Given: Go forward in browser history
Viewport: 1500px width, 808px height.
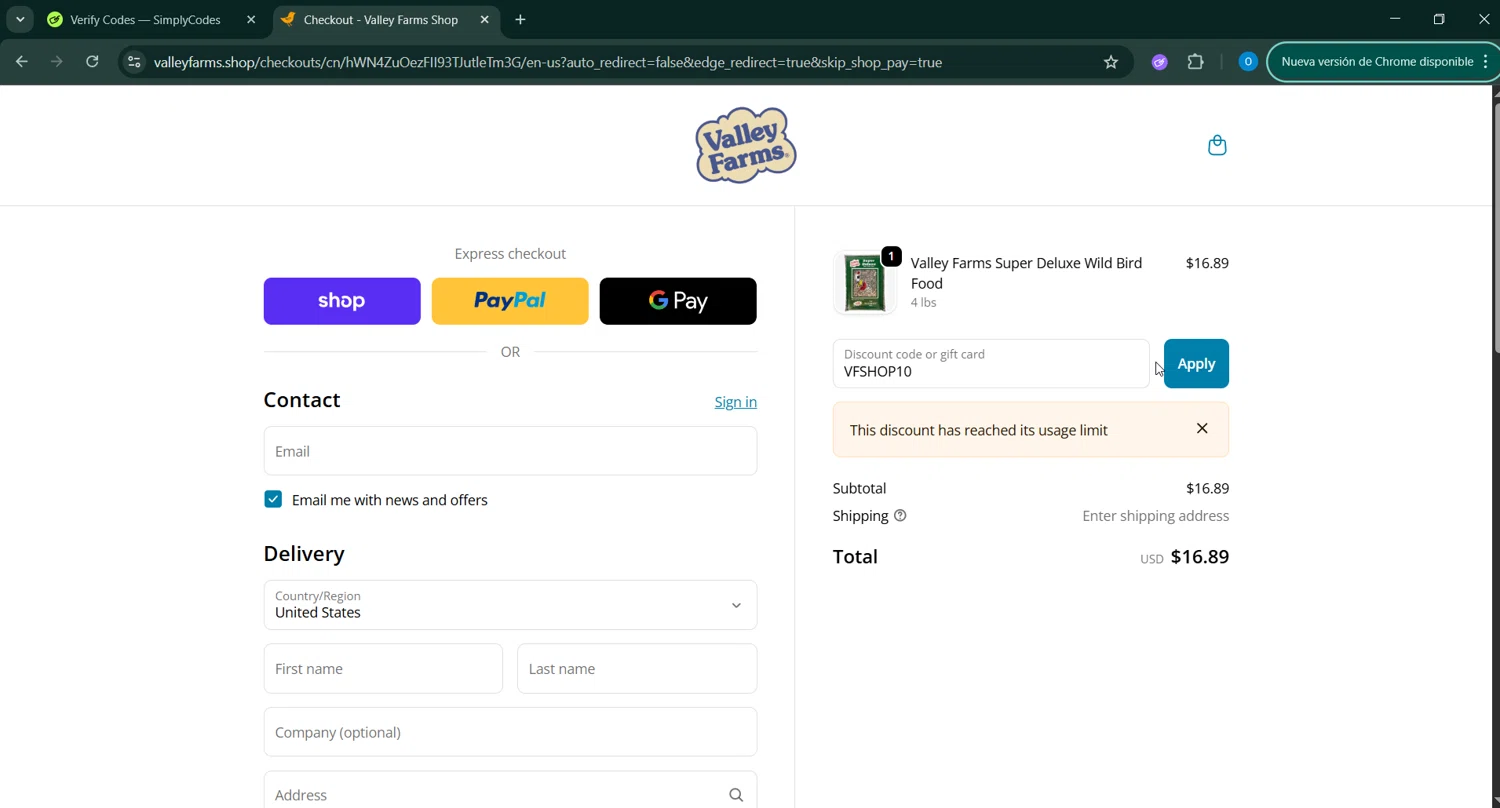Looking at the screenshot, I should pos(57,62).
